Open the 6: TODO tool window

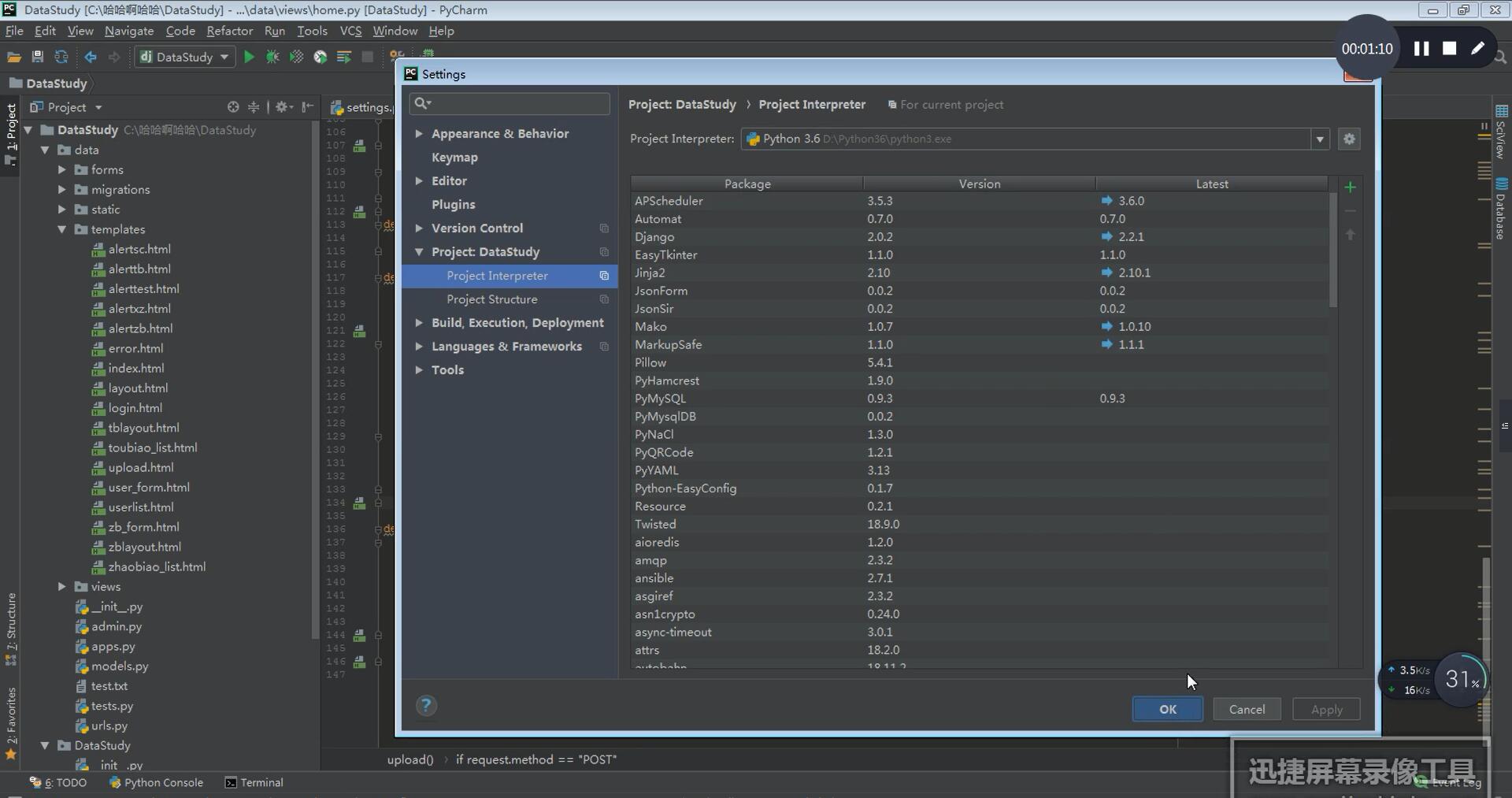click(x=58, y=782)
